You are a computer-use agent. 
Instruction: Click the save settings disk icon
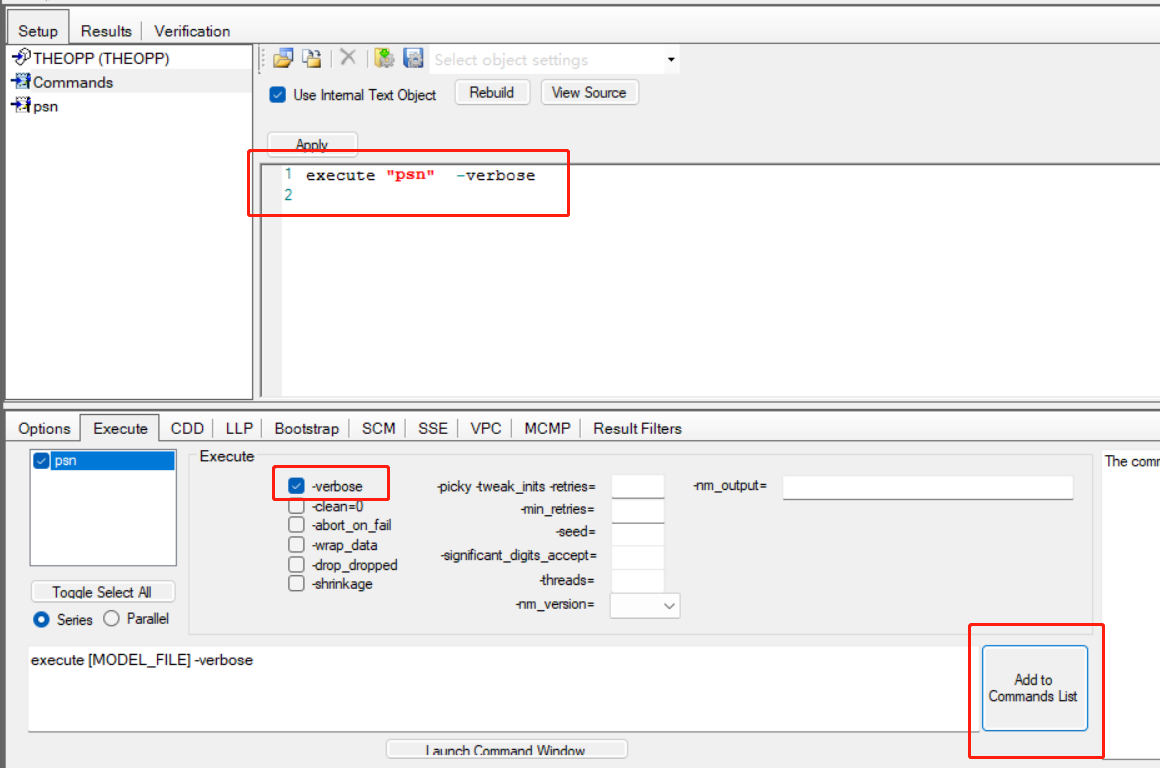click(x=413, y=59)
